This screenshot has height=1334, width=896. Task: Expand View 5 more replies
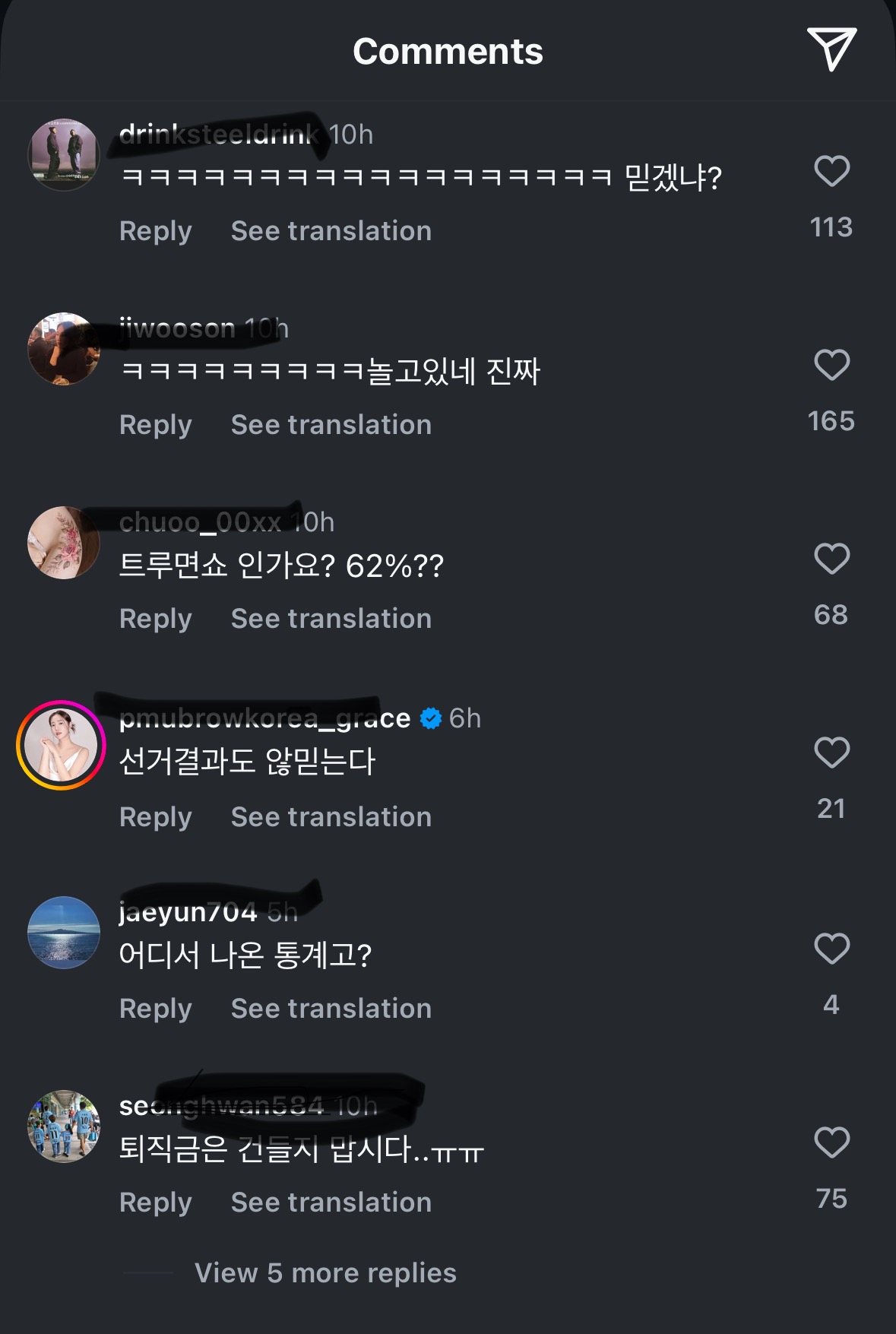[x=325, y=1273]
